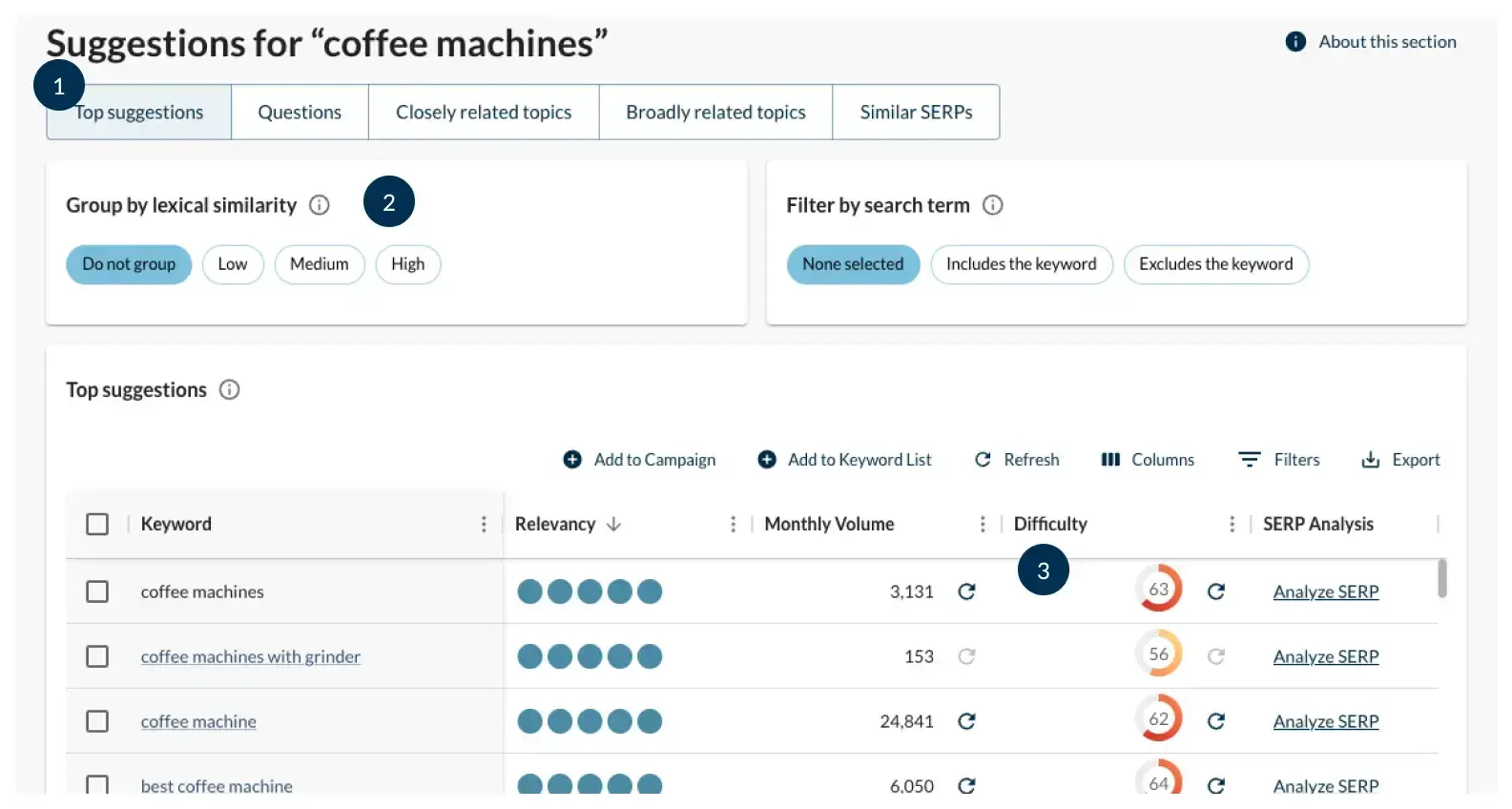
Task: Select the coffee machine row checkbox
Action: click(x=97, y=721)
